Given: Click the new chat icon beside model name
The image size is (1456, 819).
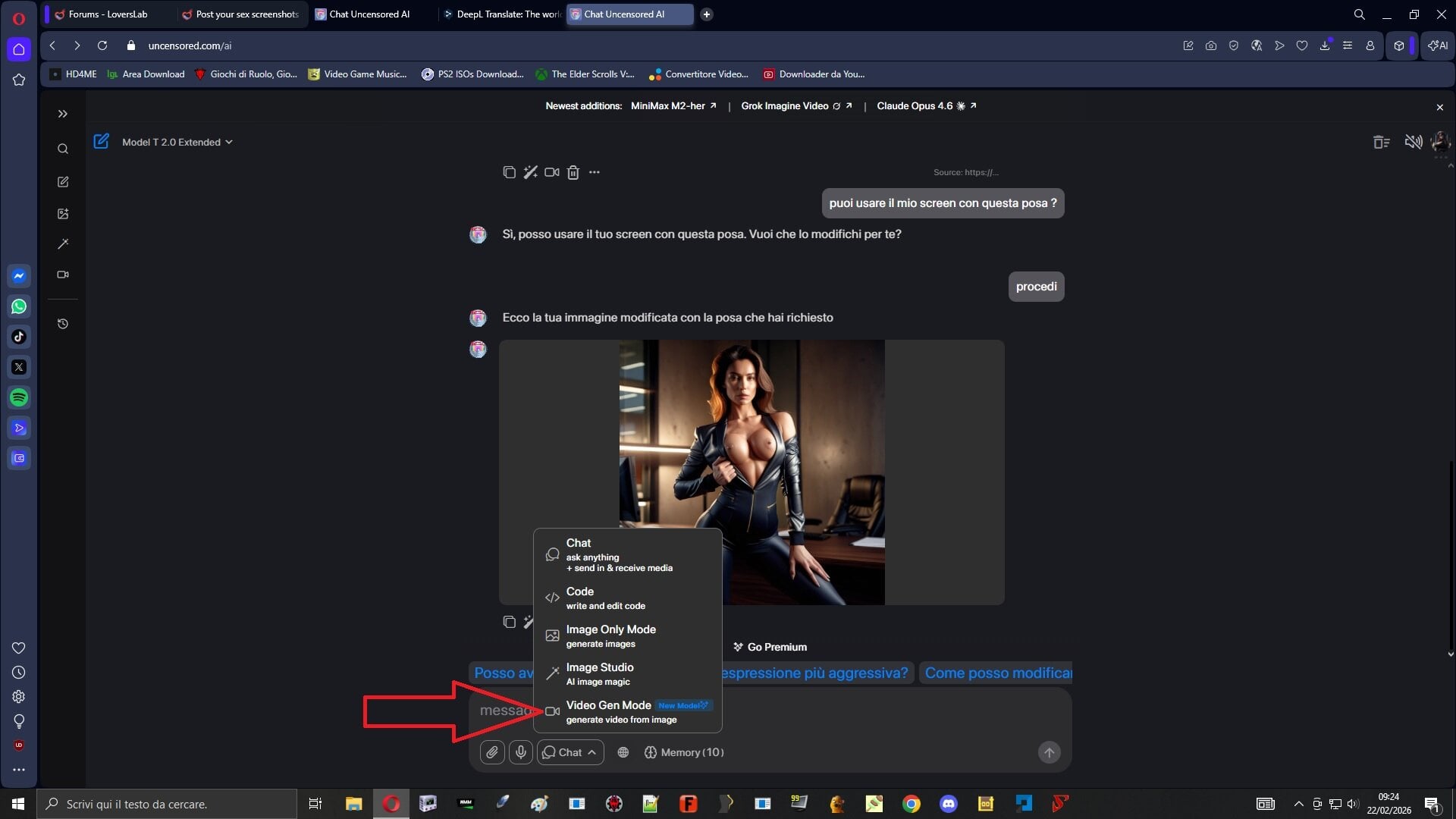Looking at the screenshot, I should [101, 141].
